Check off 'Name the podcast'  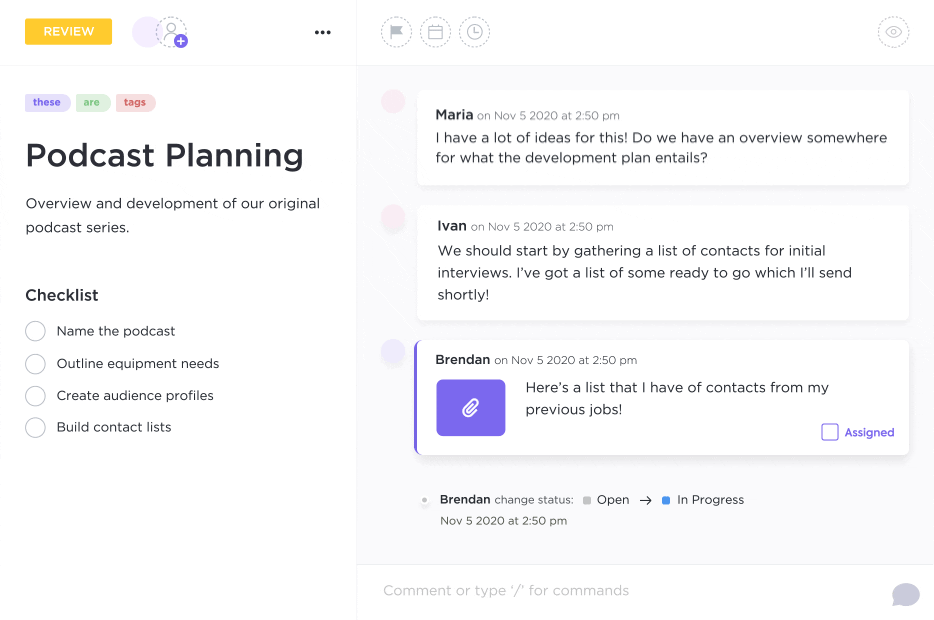[x=35, y=331]
